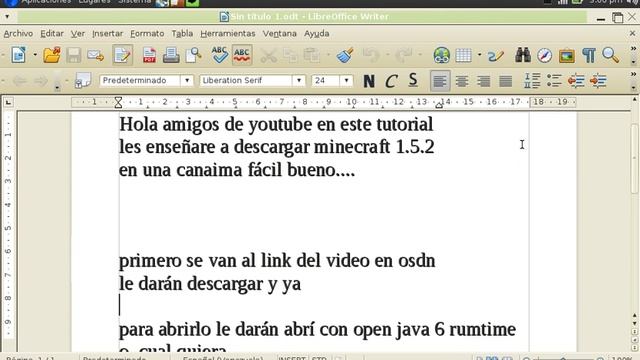Viewport: 640px width, 360px height.
Task: Toggle numbered list icon
Action: pos(532,81)
